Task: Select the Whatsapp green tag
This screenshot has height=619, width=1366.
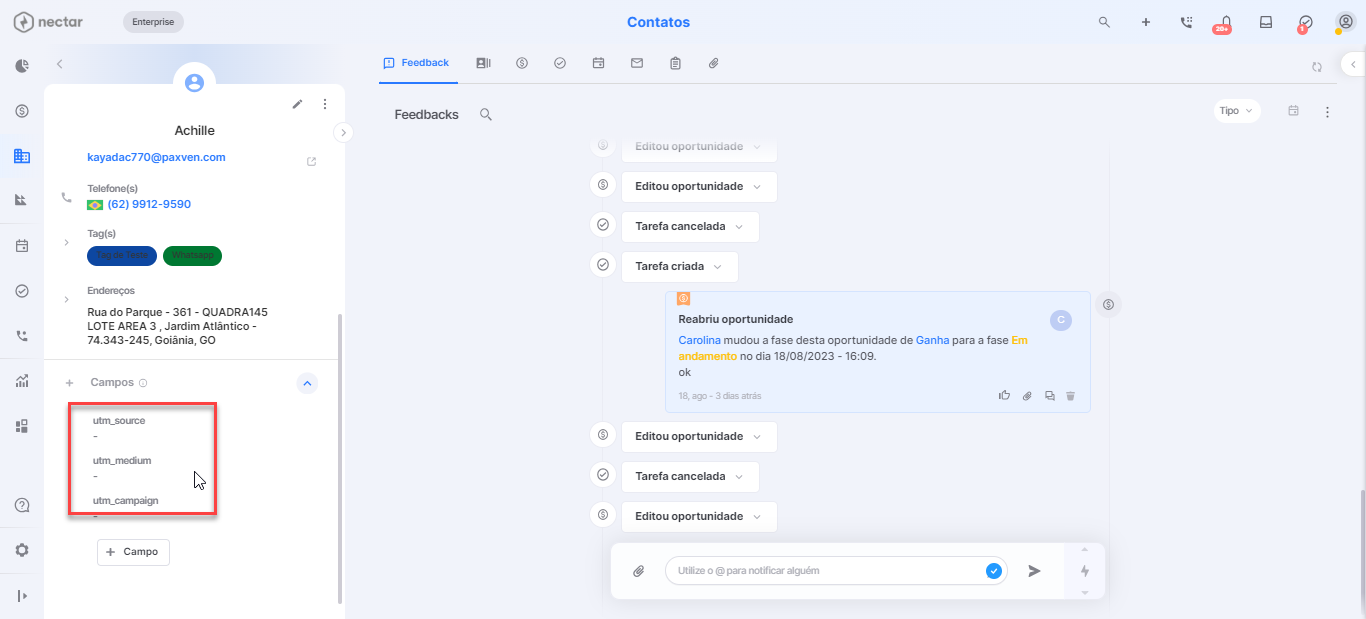Action: point(192,256)
